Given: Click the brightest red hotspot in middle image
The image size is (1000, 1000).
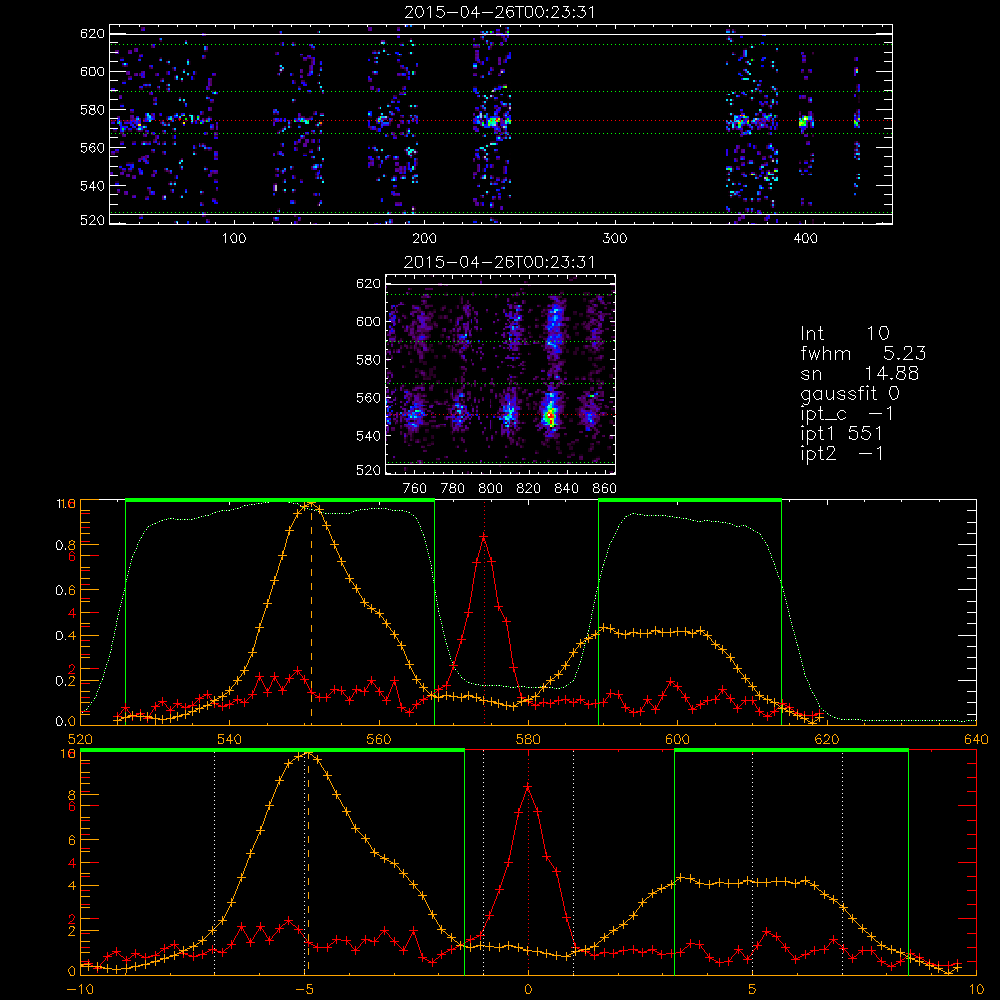Looking at the screenshot, I should (x=549, y=416).
